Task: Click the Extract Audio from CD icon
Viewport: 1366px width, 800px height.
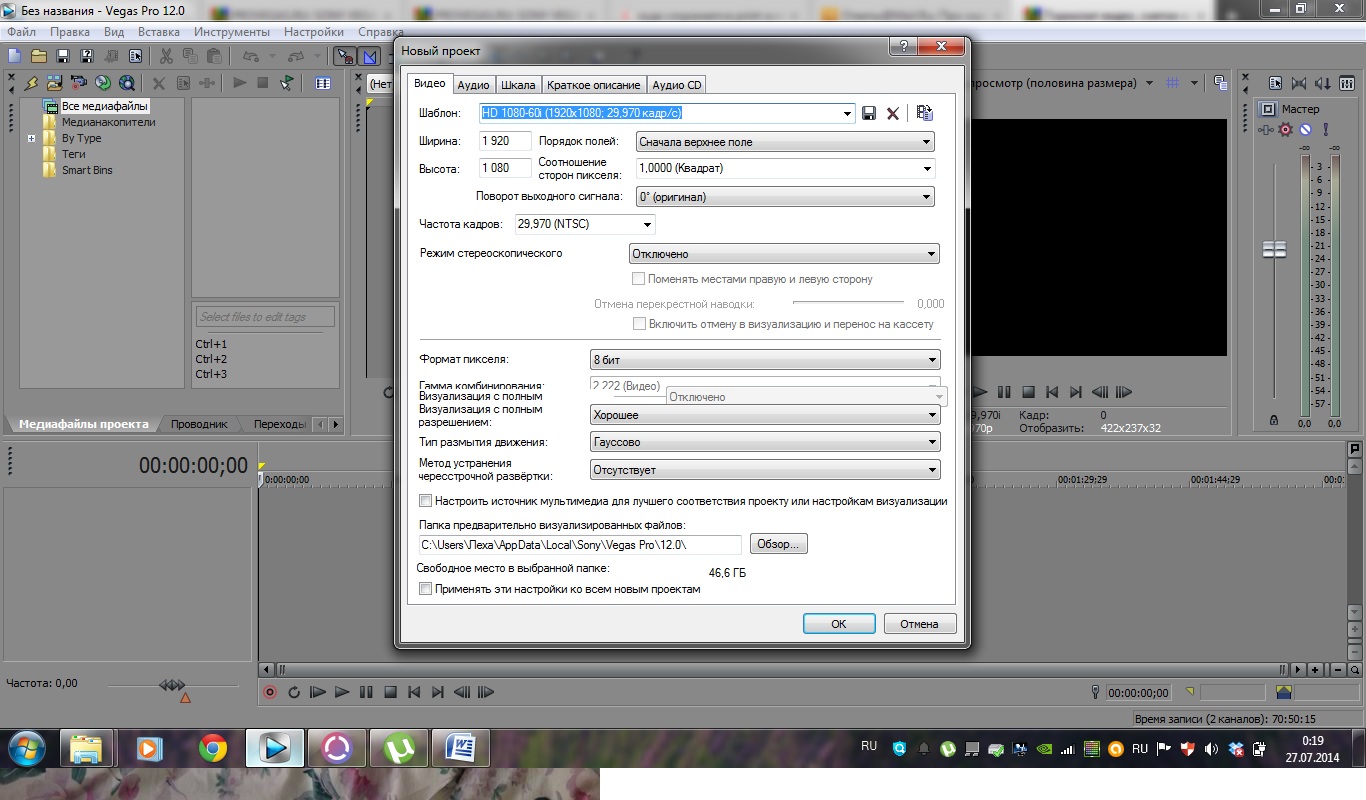Action: (x=103, y=83)
